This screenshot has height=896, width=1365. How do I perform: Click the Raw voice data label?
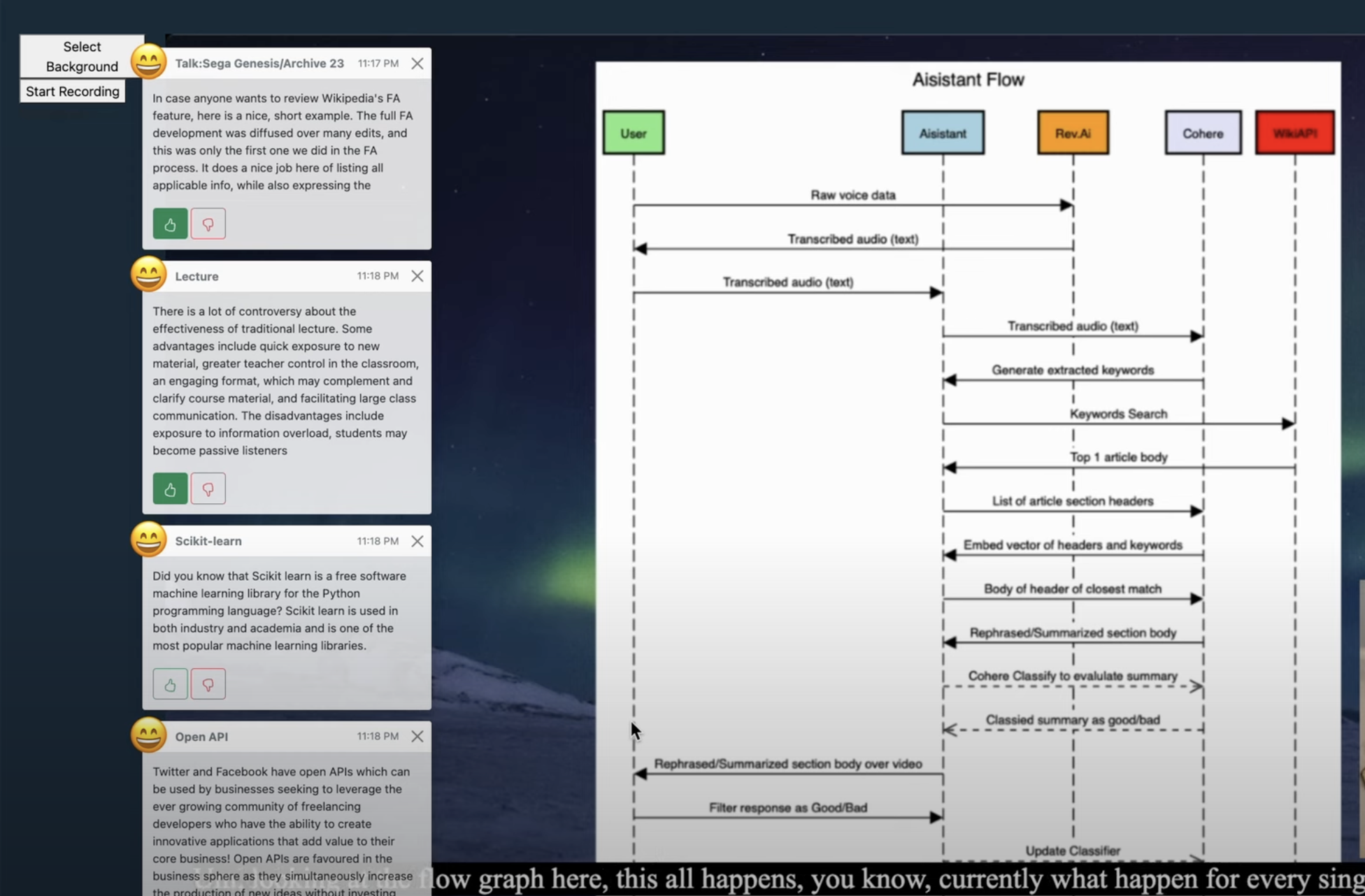852,195
